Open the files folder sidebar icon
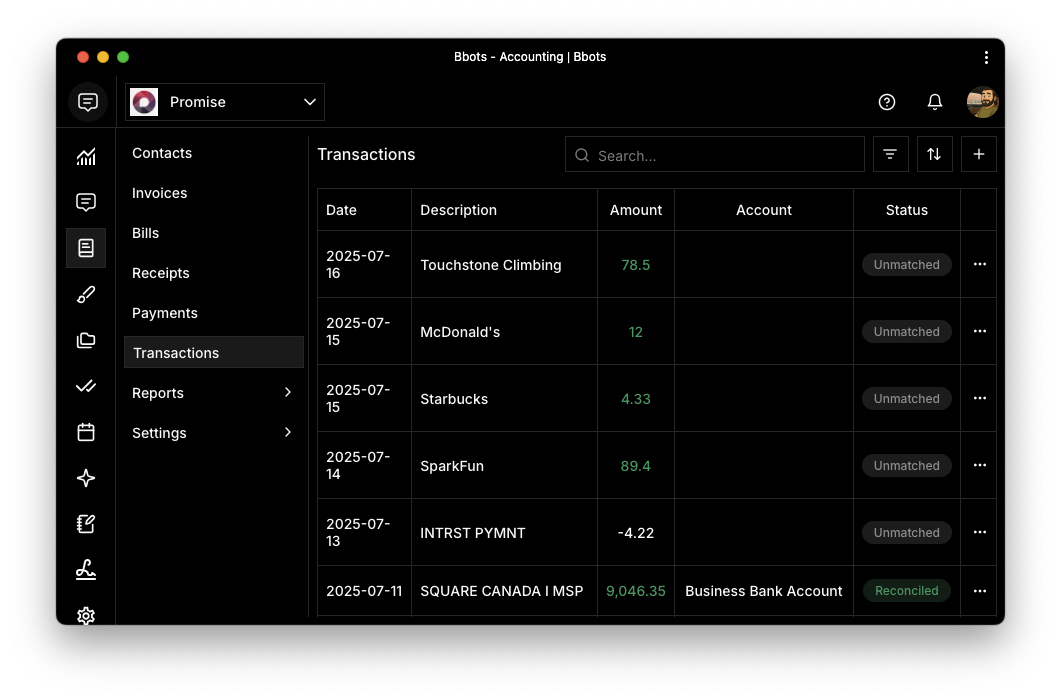The height and width of the screenshot is (699, 1061). pos(86,340)
